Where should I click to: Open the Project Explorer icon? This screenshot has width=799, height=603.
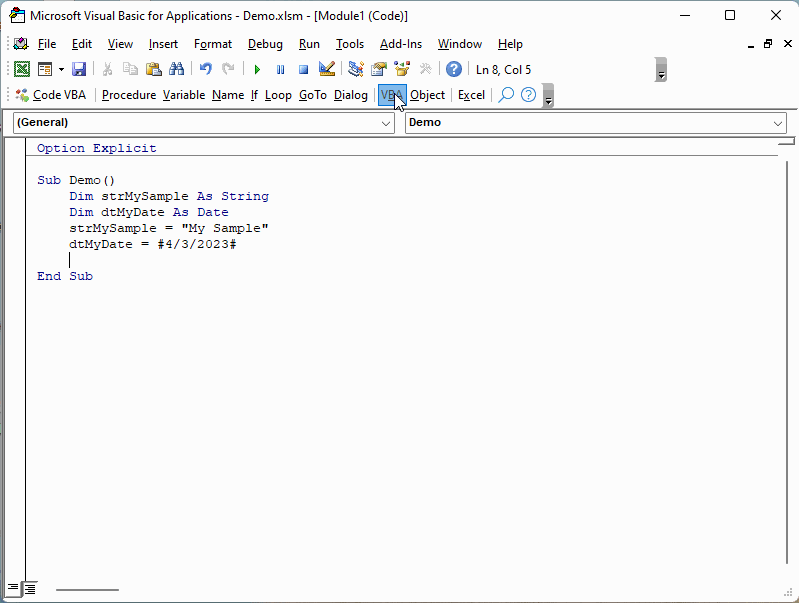click(356, 69)
